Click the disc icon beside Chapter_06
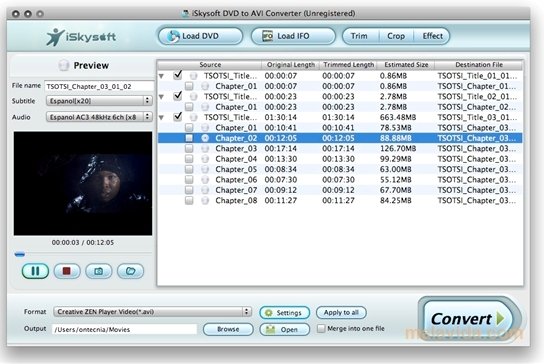The width and height of the screenshot is (544, 364). (x=205, y=180)
